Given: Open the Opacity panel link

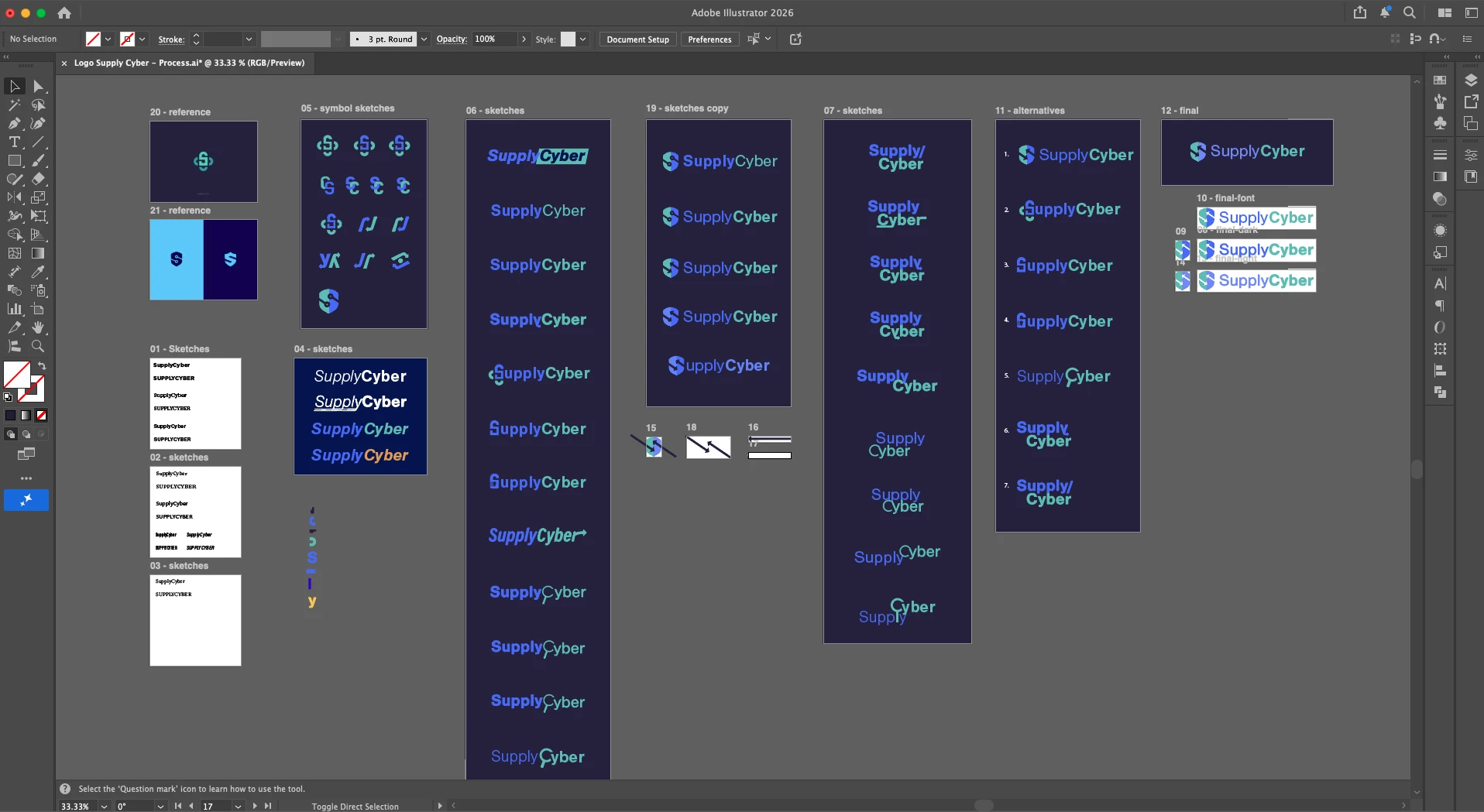Looking at the screenshot, I should pos(451,39).
